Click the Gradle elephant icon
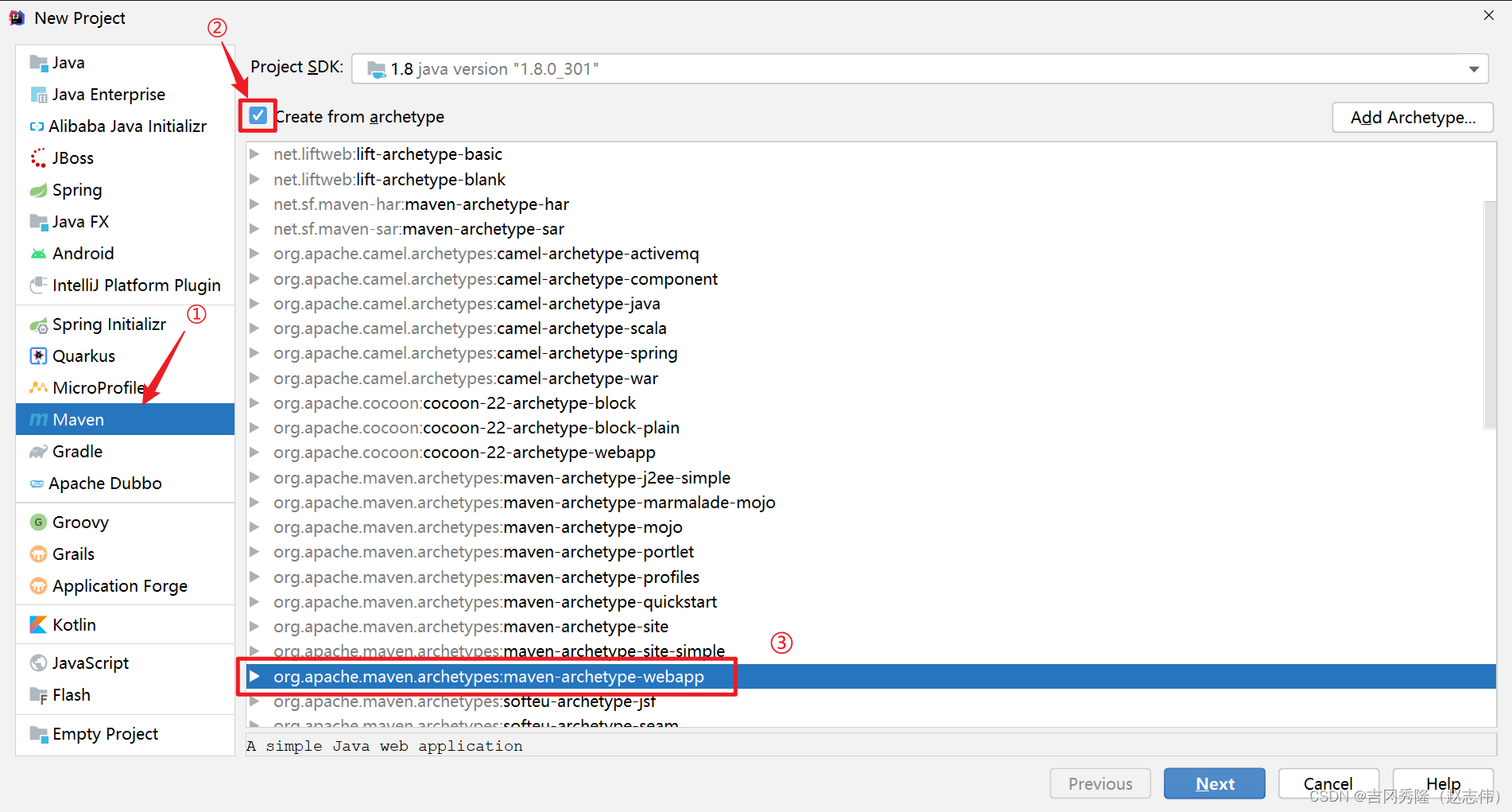The height and width of the screenshot is (812, 1512). (x=38, y=452)
